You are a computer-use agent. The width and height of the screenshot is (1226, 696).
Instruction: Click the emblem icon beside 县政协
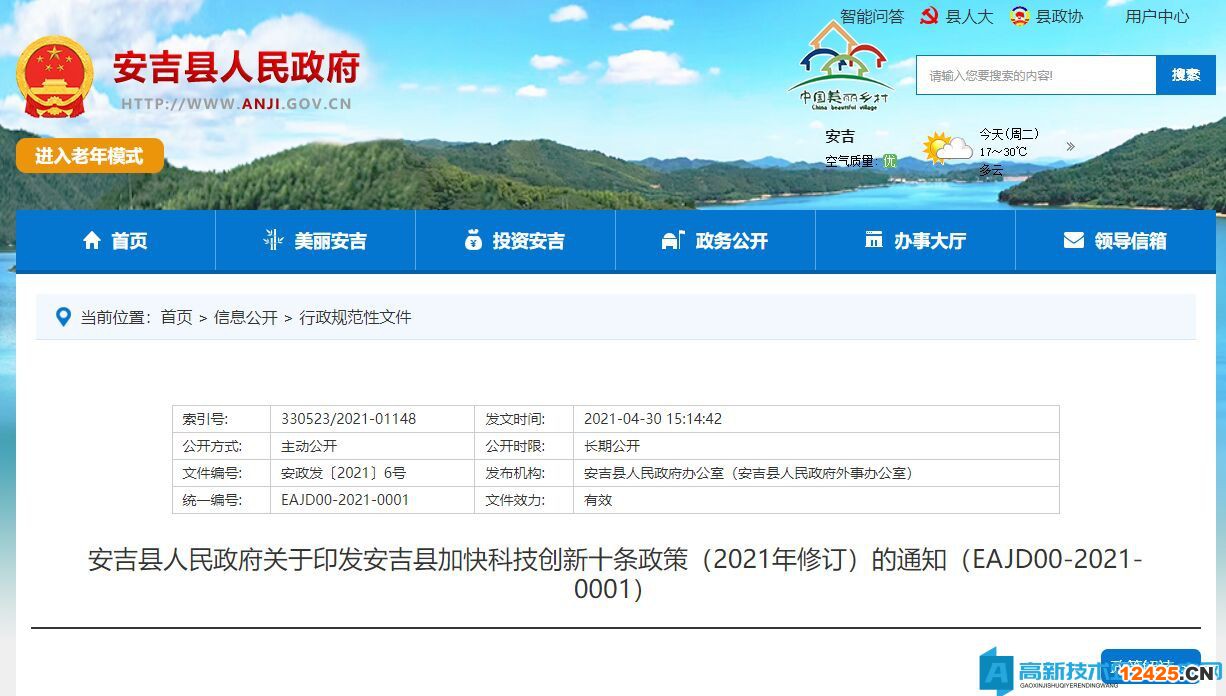coord(1019,16)
